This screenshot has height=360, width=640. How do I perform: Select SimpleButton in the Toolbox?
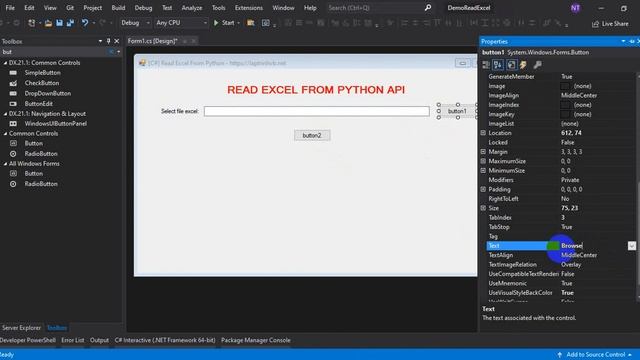pyautogui.click(x=42, y=73)
